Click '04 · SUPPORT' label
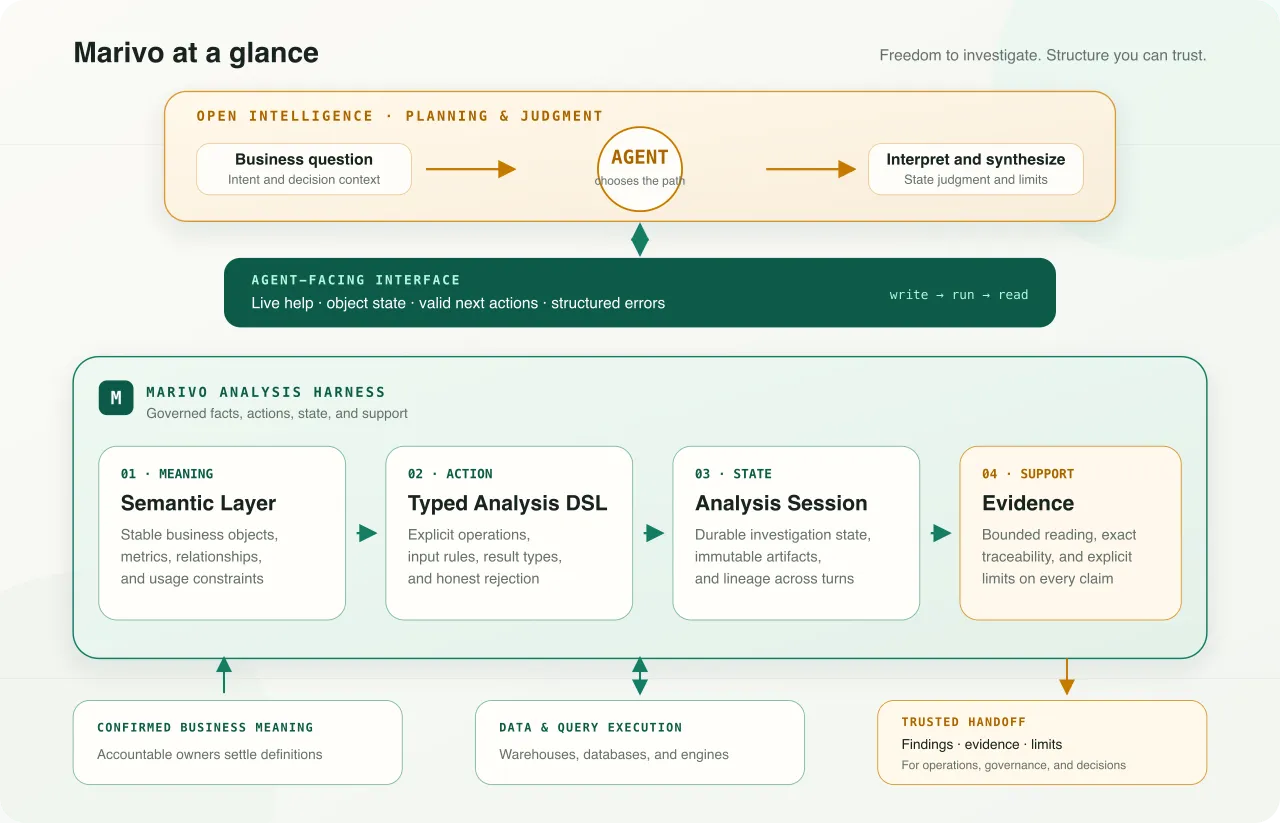The width and height of the screenshot is (1280, 823). [x=1028, y=474]
